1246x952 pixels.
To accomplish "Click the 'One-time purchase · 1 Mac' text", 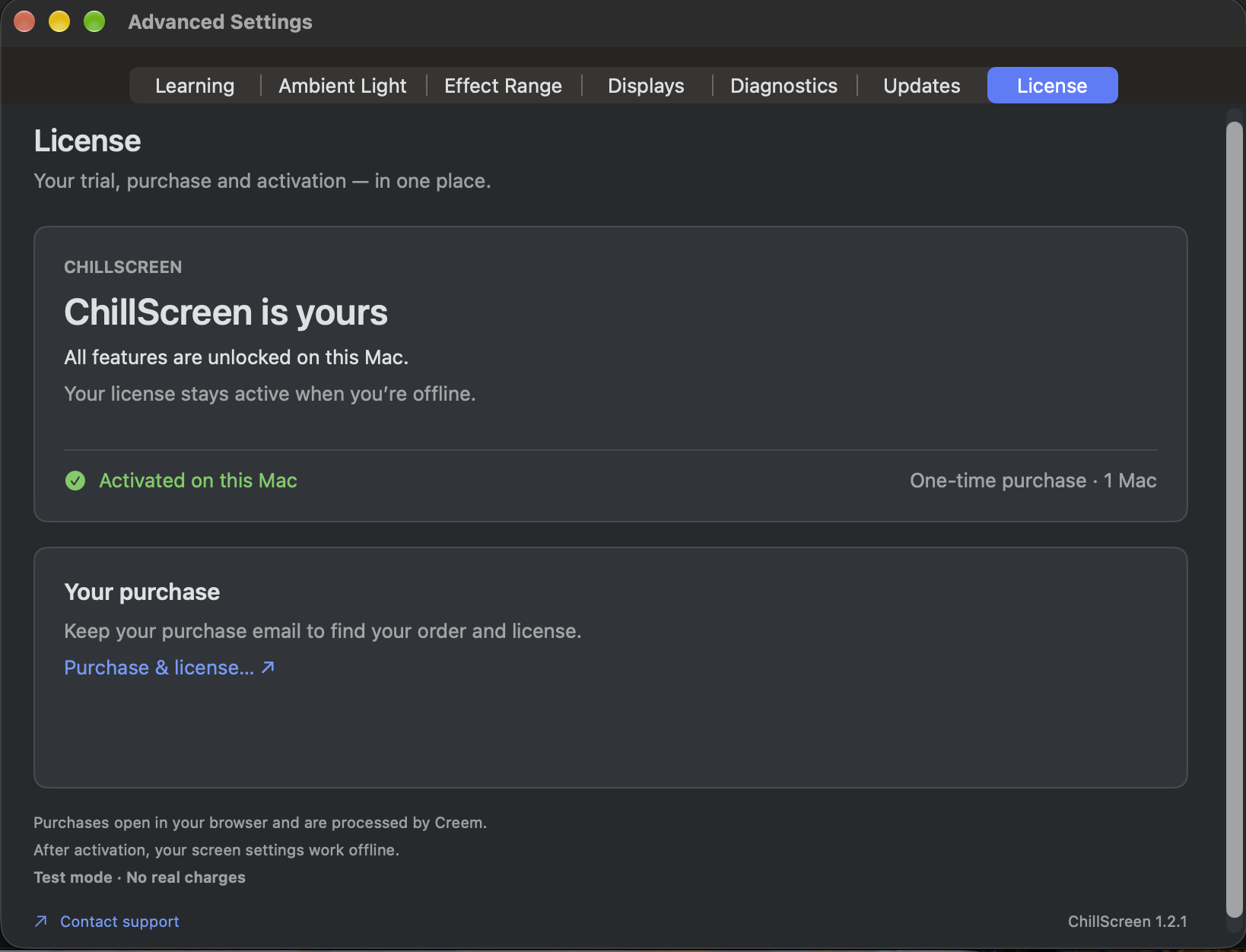I will (1033, 481).
